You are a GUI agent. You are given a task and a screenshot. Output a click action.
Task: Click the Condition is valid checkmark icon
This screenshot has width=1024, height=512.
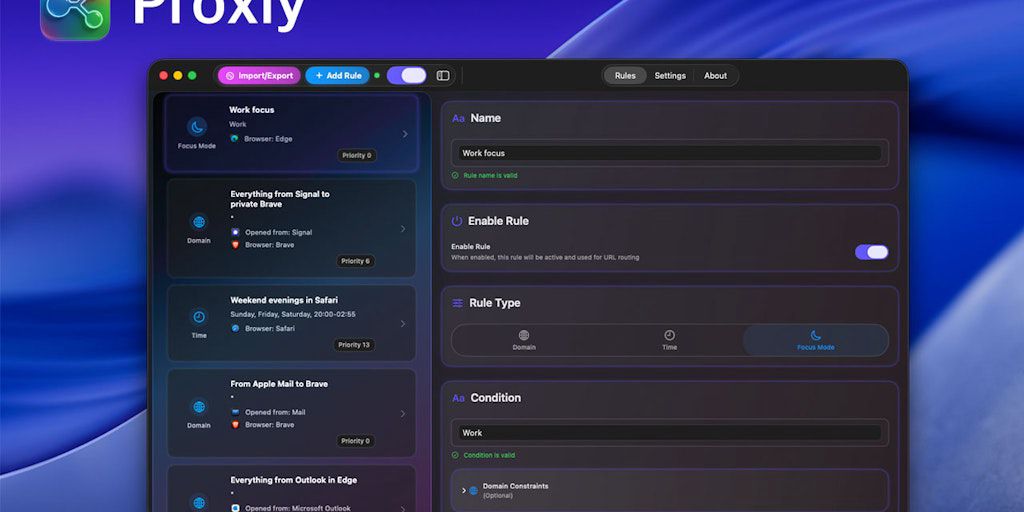[x=455, y=455]
